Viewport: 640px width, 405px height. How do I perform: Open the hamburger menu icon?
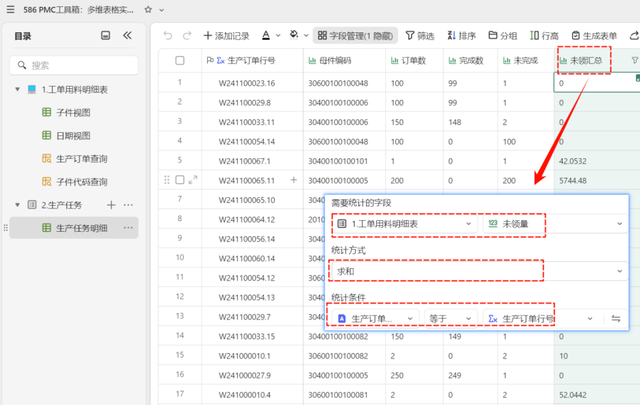[x=11, y=9]
